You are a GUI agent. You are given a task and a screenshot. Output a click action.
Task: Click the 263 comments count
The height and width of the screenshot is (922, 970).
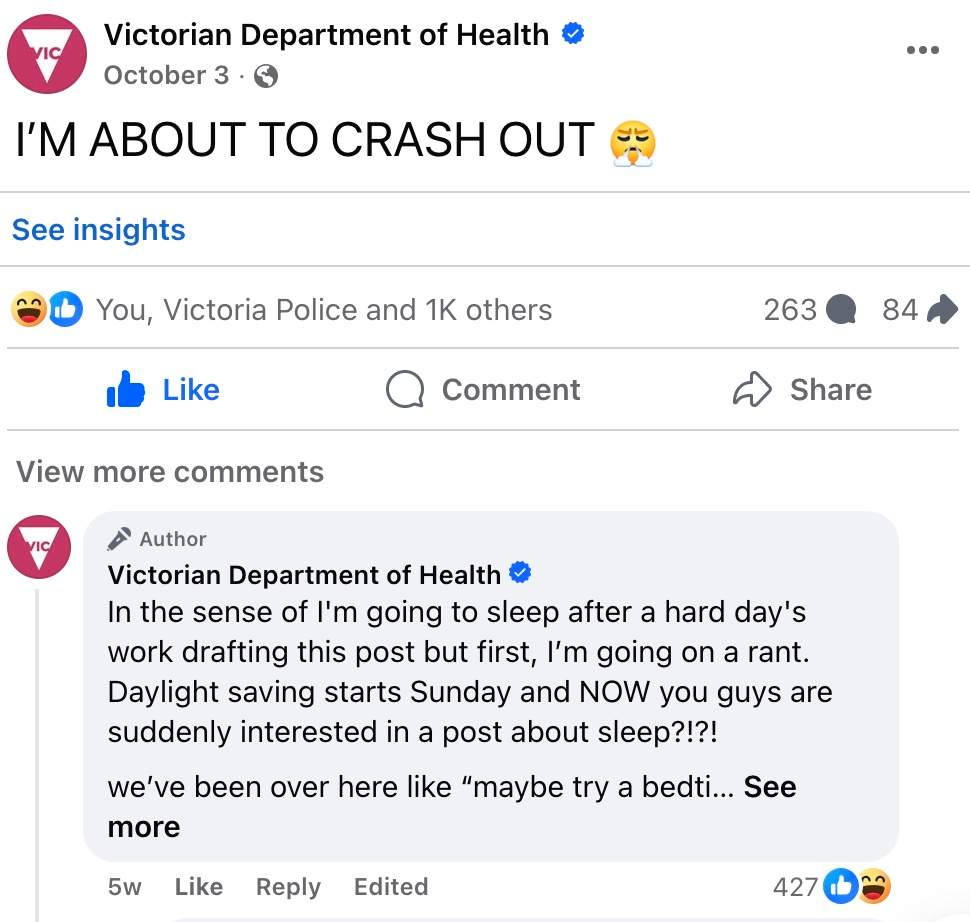(809, 310)
